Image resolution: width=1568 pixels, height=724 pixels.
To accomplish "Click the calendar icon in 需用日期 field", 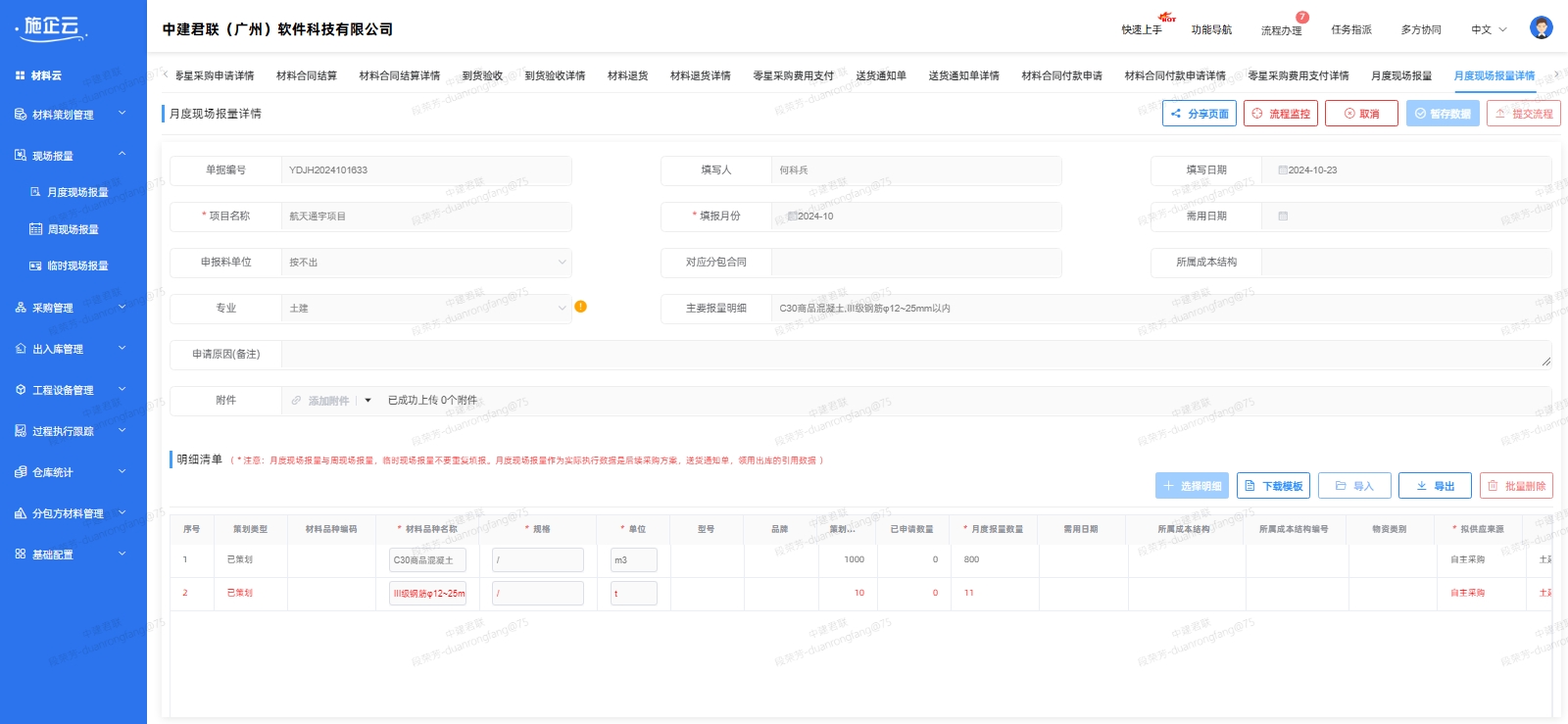I will (x=1283, y=217).
